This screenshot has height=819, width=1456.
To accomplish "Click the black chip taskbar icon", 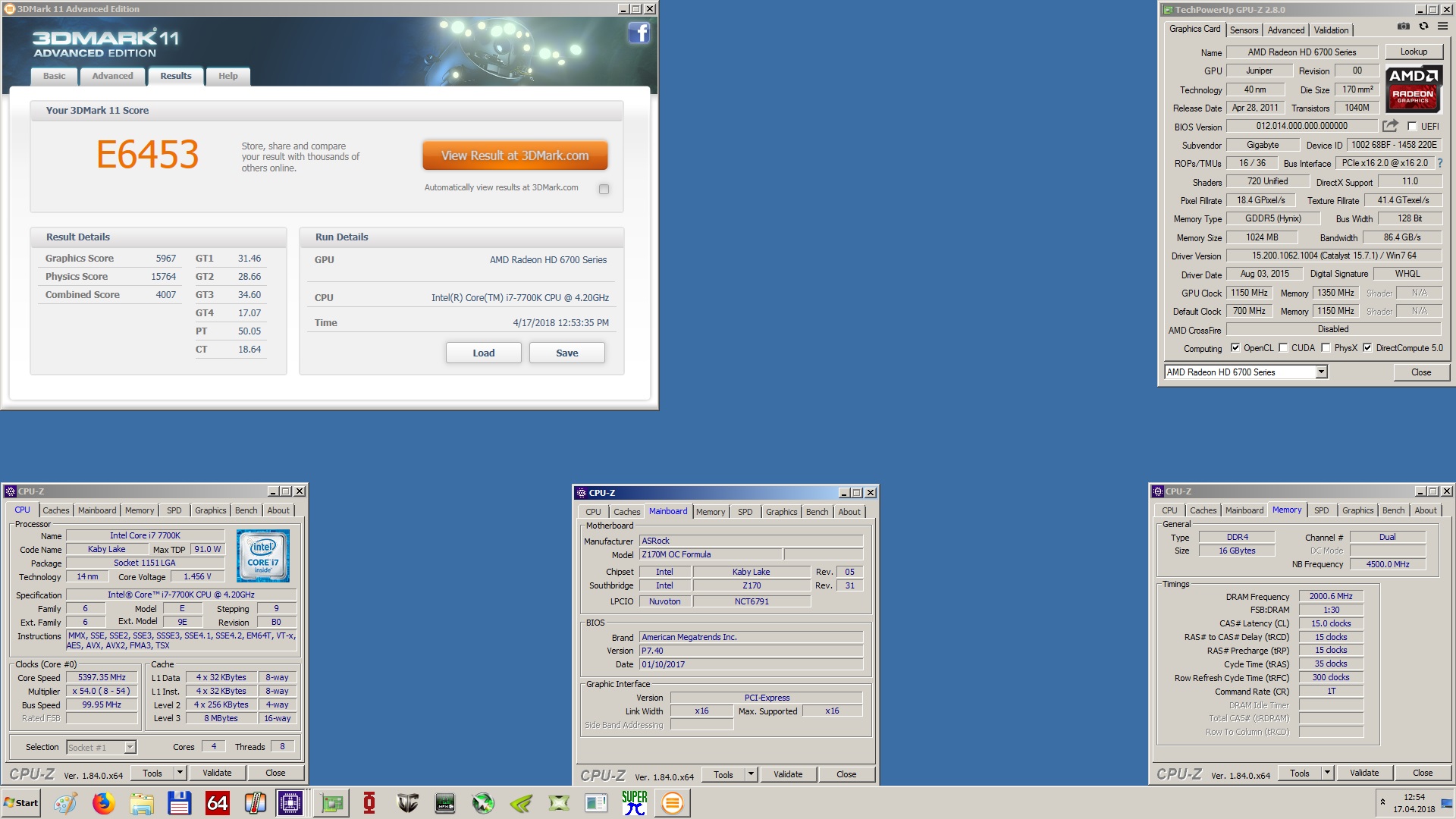I will click(445, 803).
